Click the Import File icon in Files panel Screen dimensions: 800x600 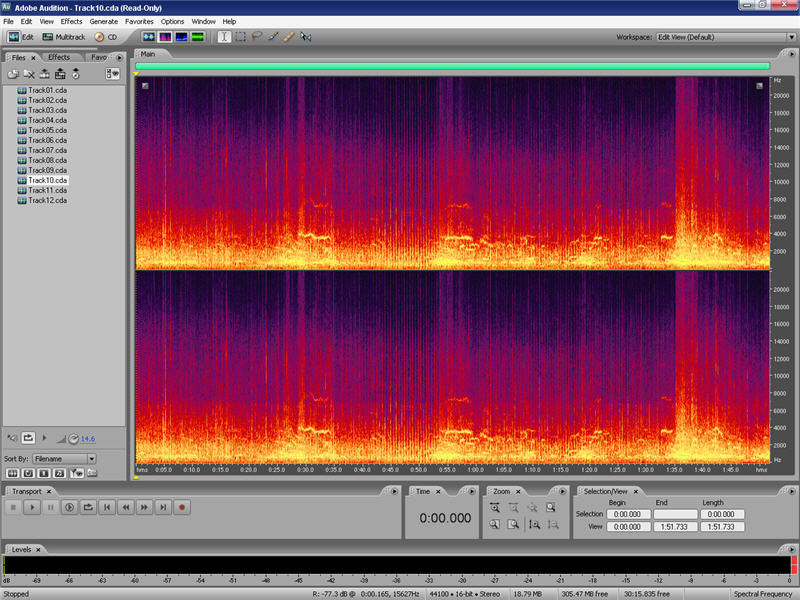[14, 74]
